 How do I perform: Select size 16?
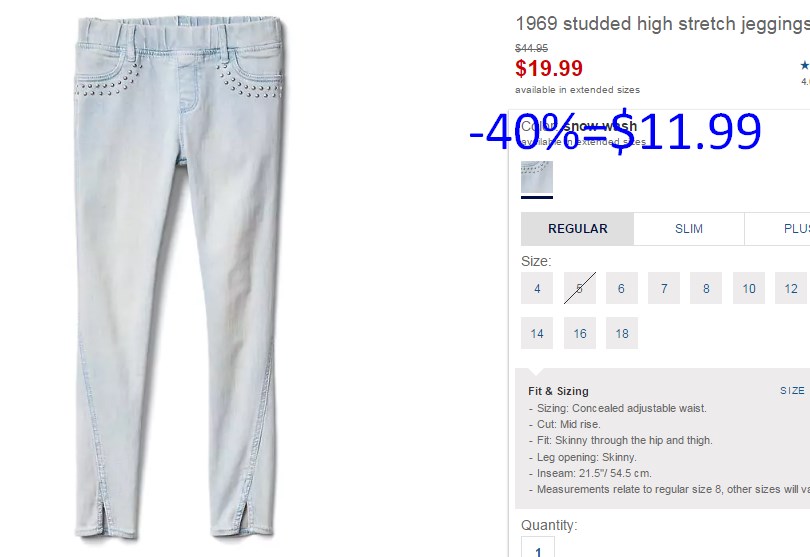[580, 333]
